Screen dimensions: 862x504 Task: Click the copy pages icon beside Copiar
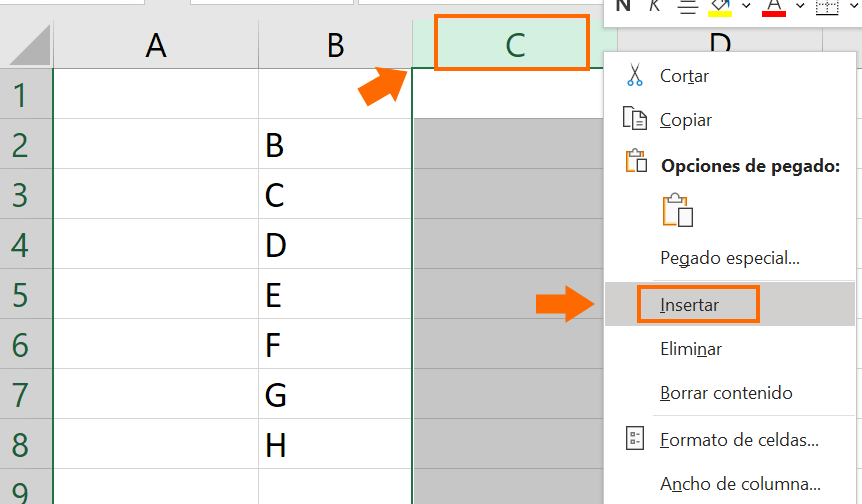634,118
